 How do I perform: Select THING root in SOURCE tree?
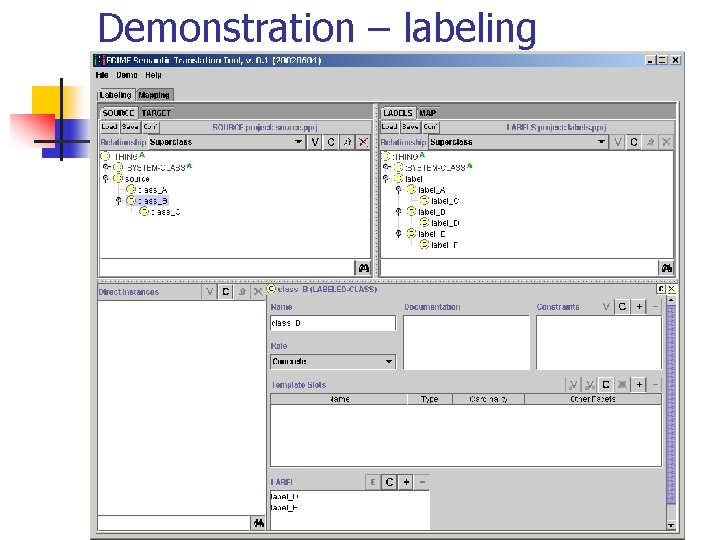(x=126, y=157)
